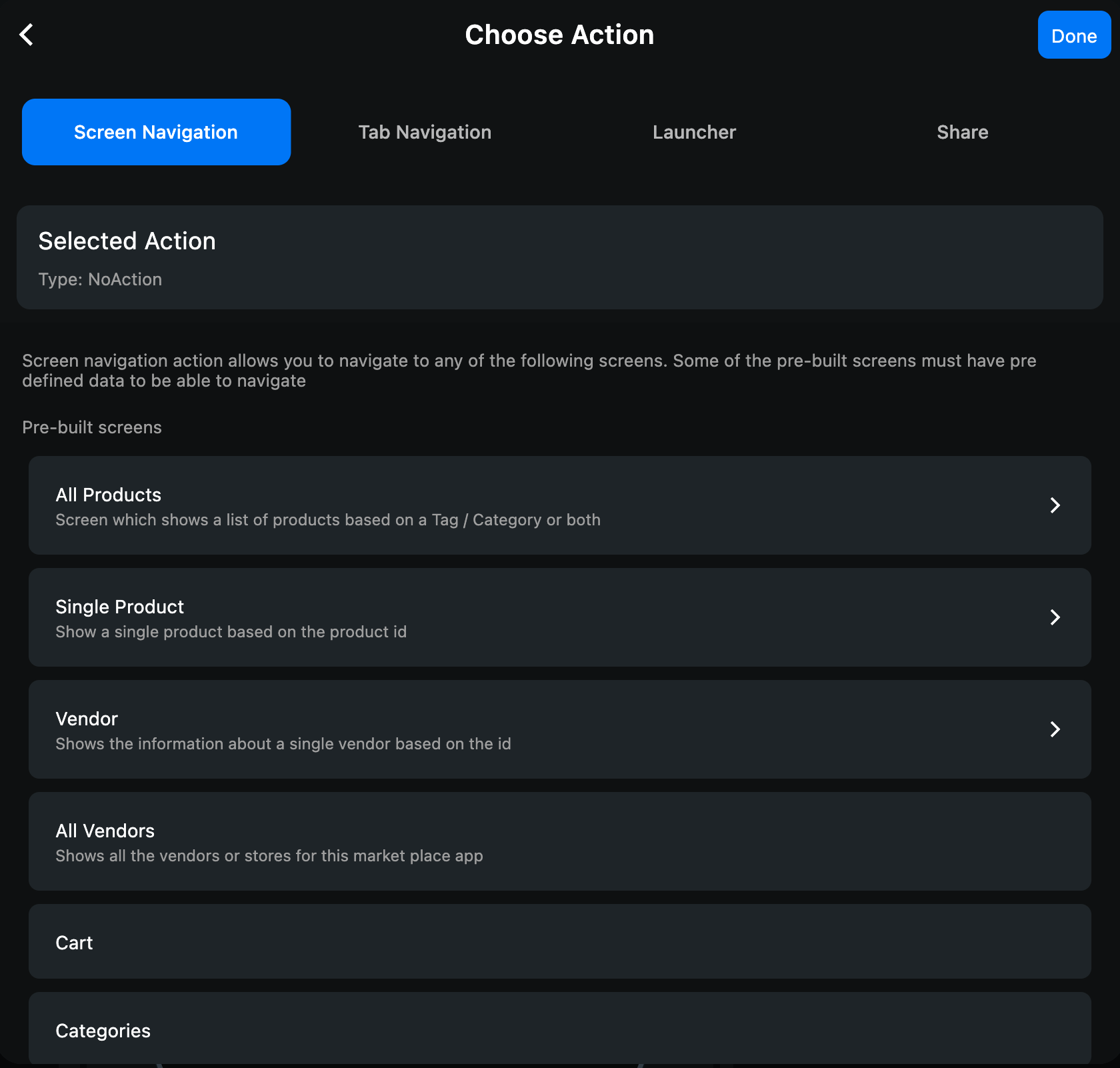Click 'Shows the information about a single vendor' text
1120x1068 pixels.
[x=283, y=744]
